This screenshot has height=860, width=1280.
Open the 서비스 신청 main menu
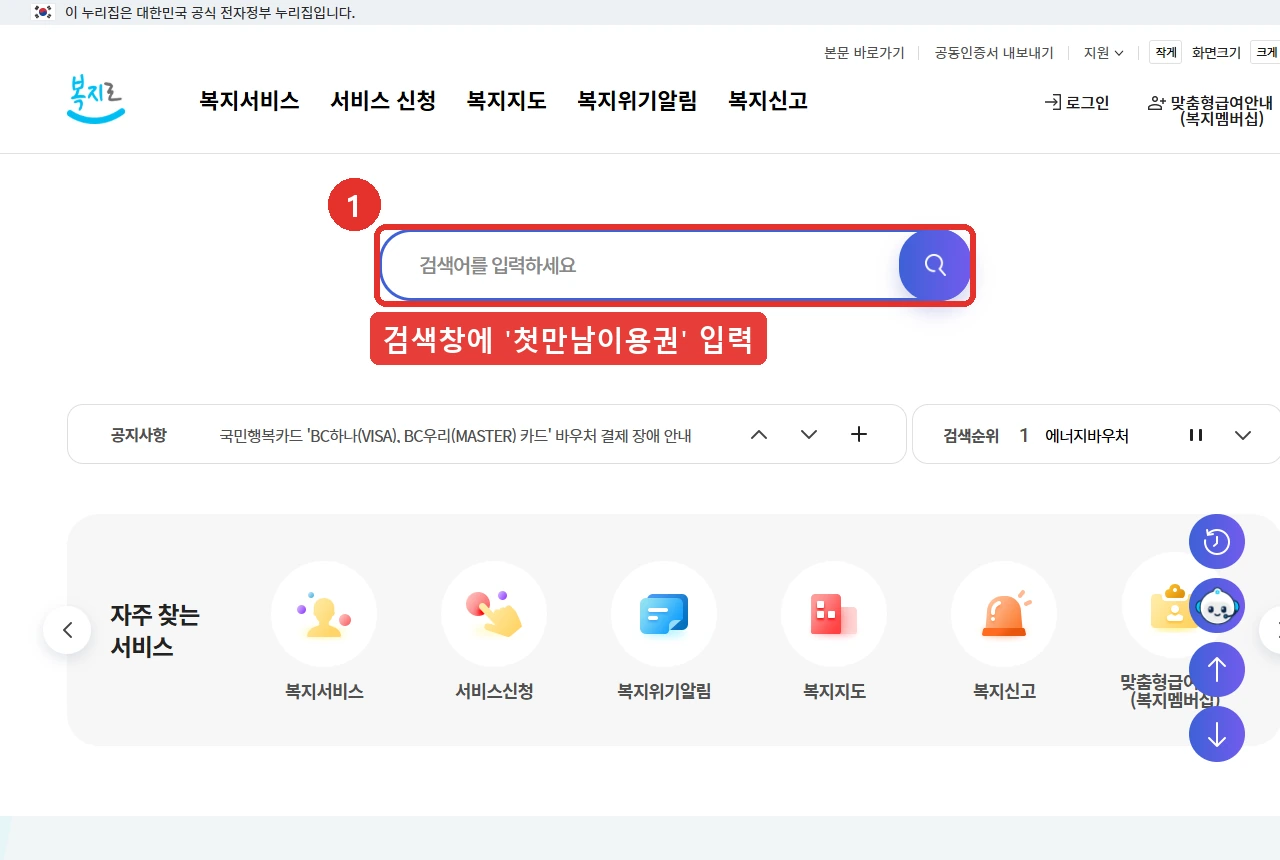383,101
